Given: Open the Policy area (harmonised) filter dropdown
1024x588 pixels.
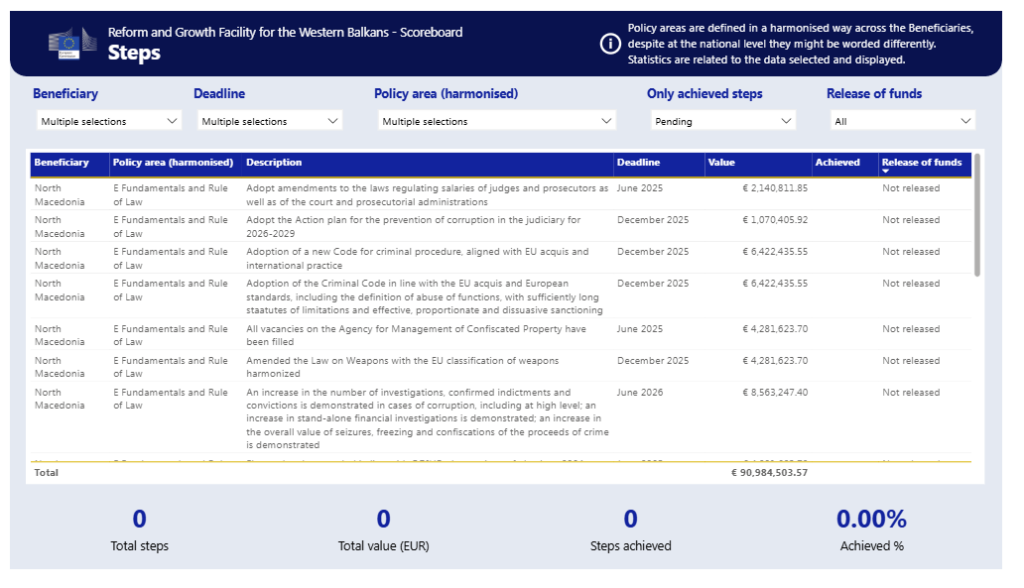Looking at the screenshot, I should tap(496, 121).
